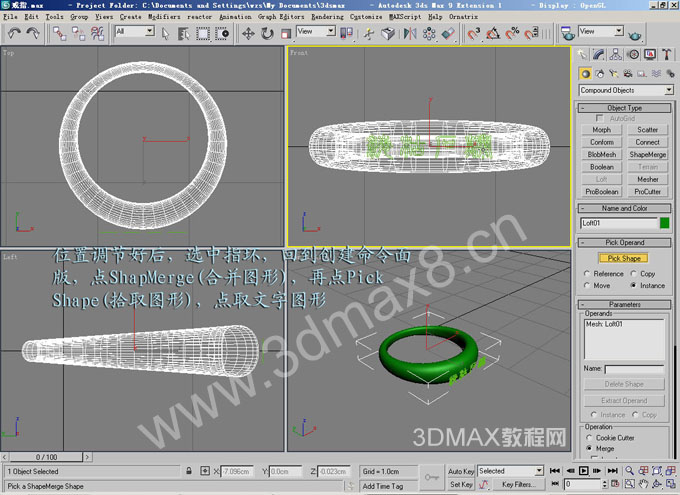
Task: Open the key filter Selected dropdown
Action: tap(510, 471)
